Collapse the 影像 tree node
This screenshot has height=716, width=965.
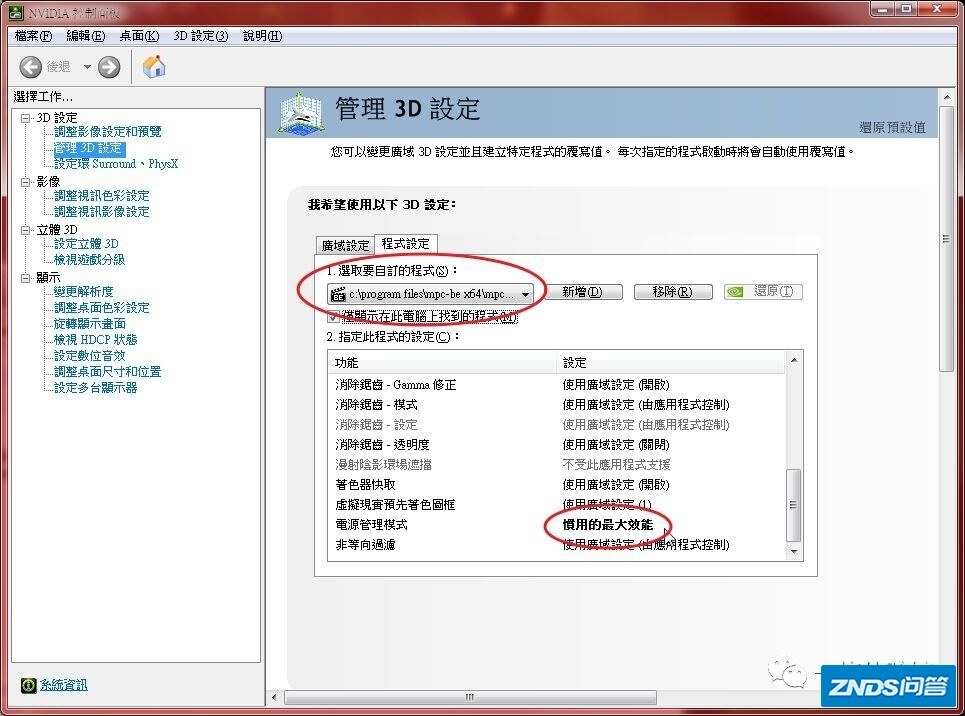pos(25,182)
